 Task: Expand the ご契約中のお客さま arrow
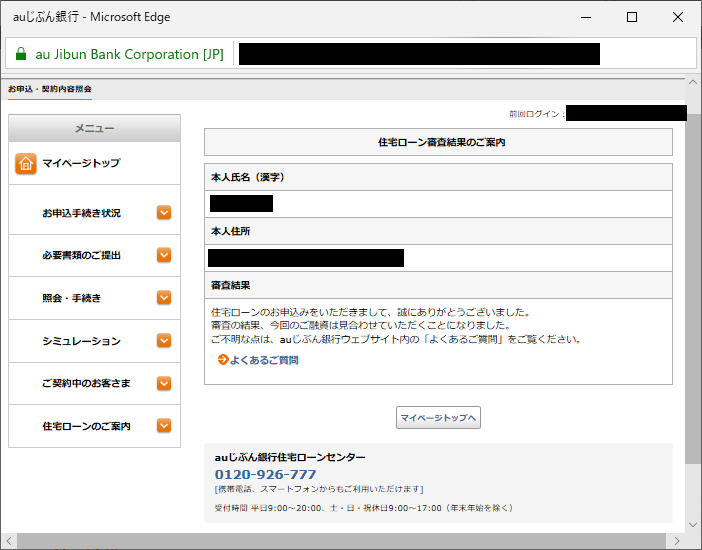(164, 383)
